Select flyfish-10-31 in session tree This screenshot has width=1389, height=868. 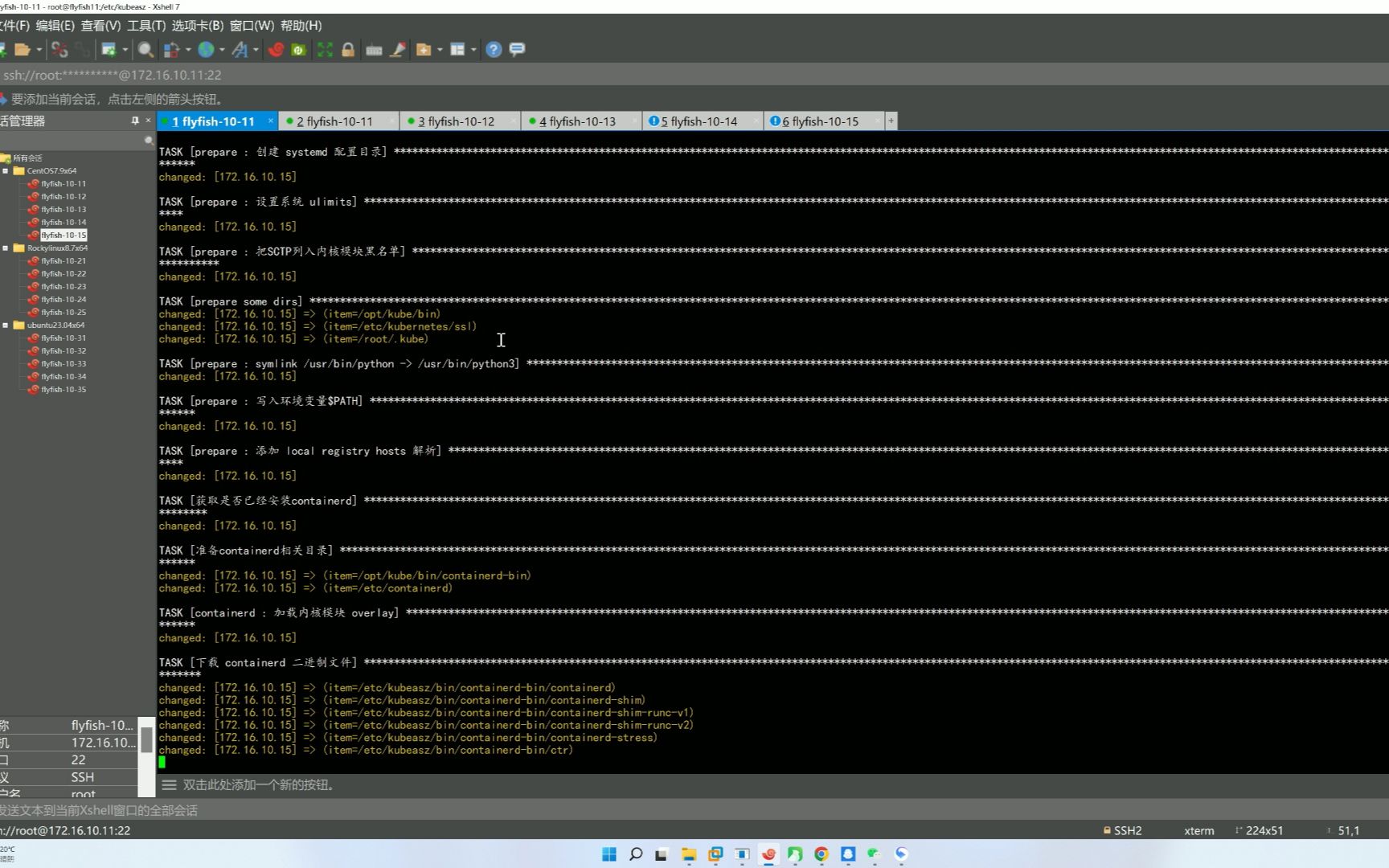pyautogui.click(x=64, y=338)
